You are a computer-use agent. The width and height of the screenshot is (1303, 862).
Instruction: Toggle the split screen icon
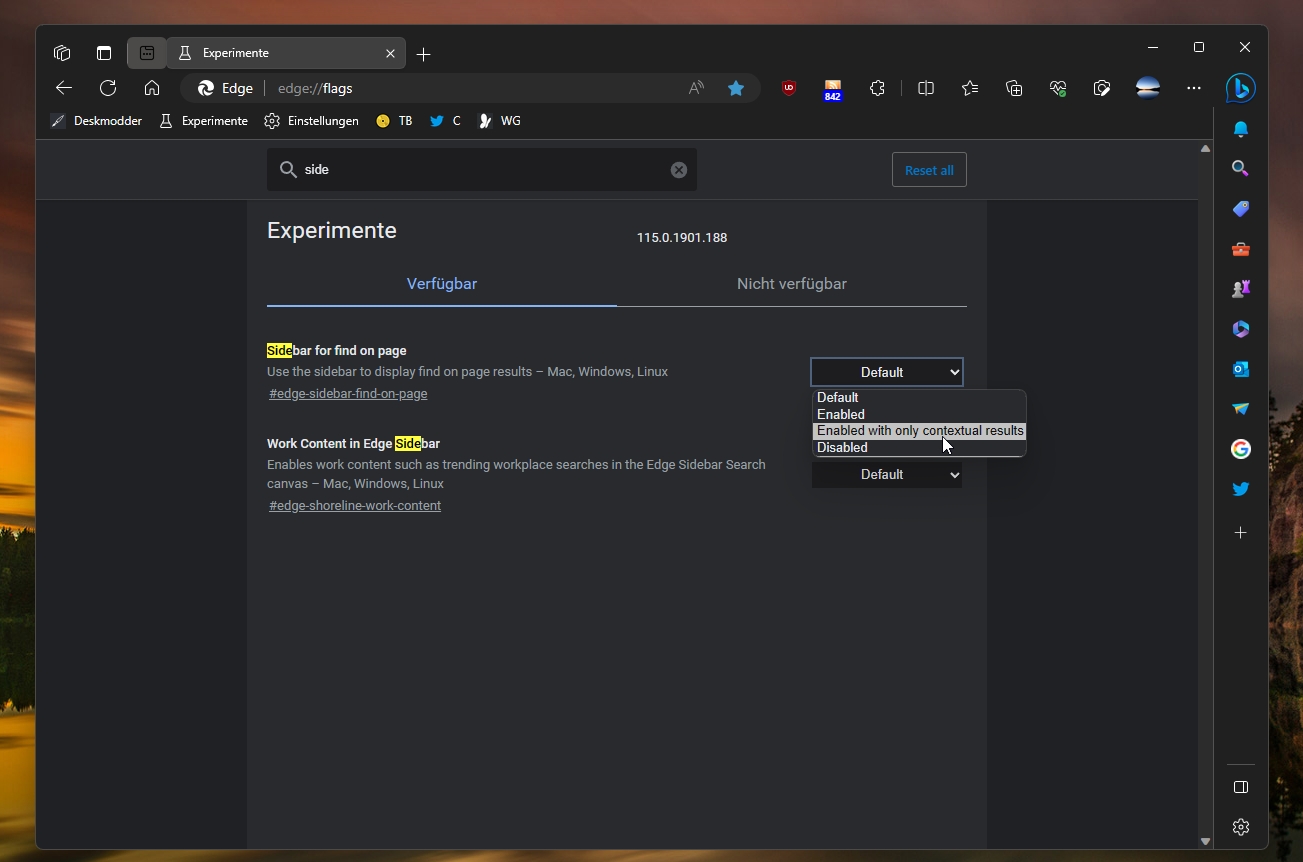tap(926, 88)
